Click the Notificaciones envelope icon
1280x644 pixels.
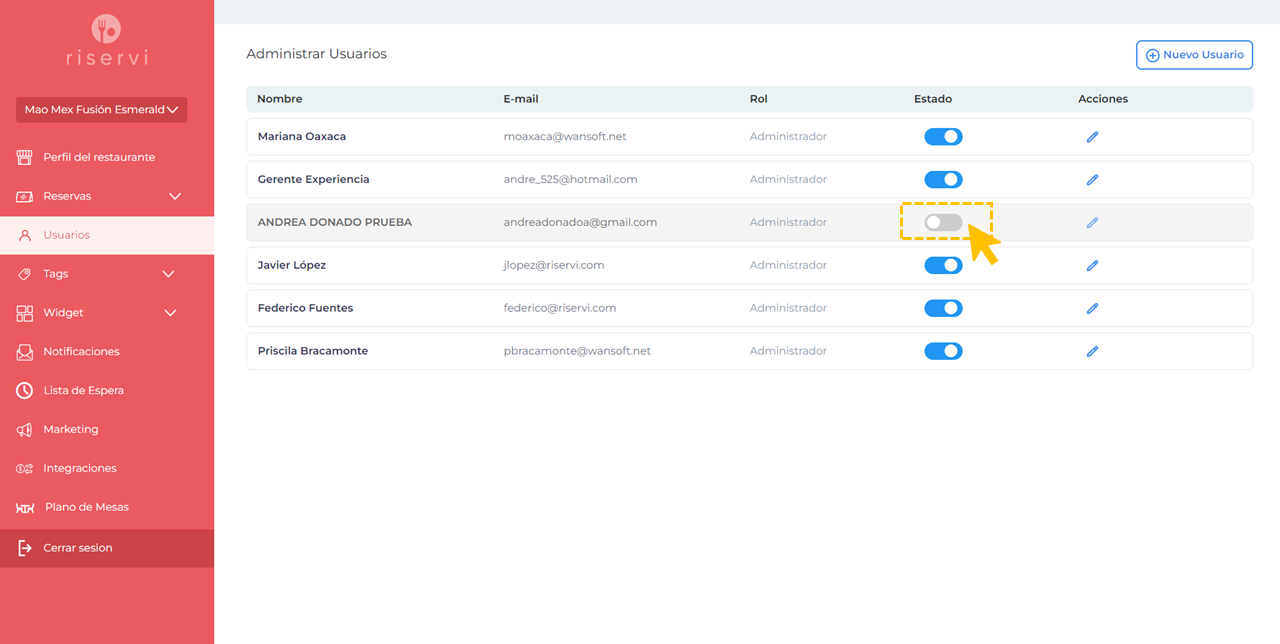coord(25,352)
